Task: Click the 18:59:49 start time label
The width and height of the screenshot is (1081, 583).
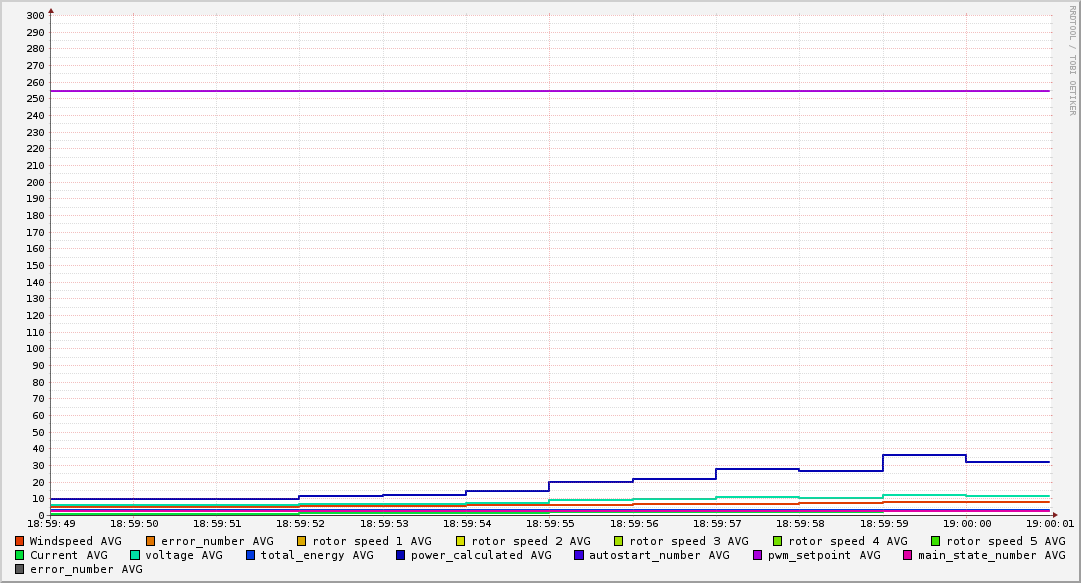Action: (x=51, y=523)
